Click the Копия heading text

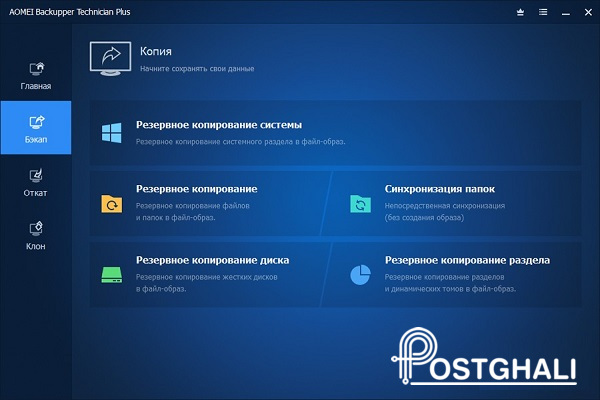(156, 51)
